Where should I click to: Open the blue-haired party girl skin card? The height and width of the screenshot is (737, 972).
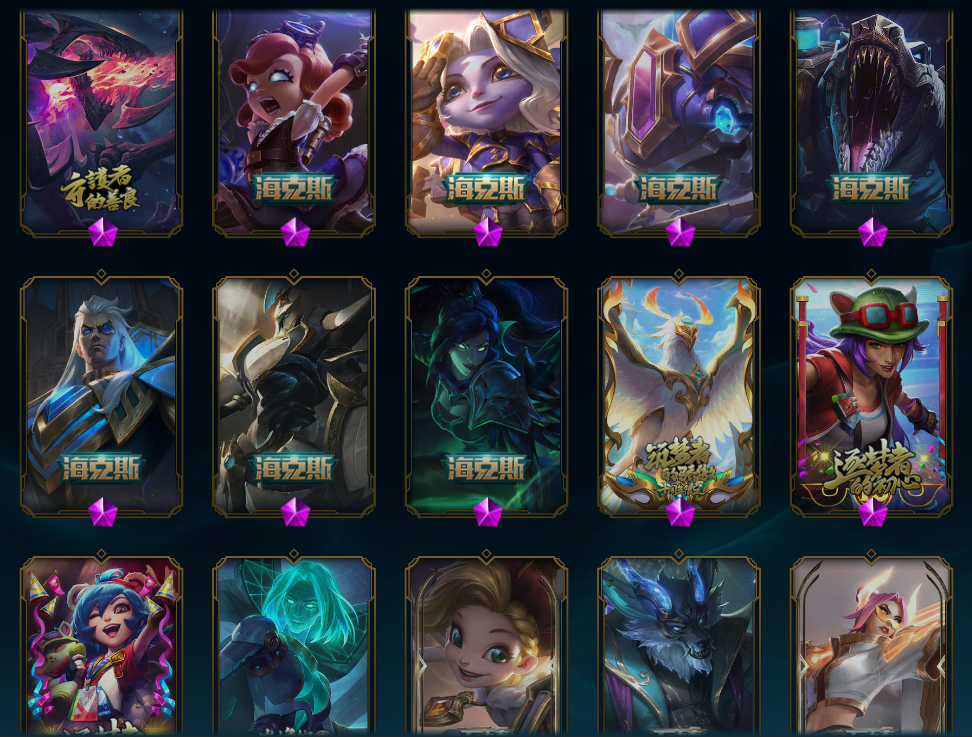tap(101, 646)
